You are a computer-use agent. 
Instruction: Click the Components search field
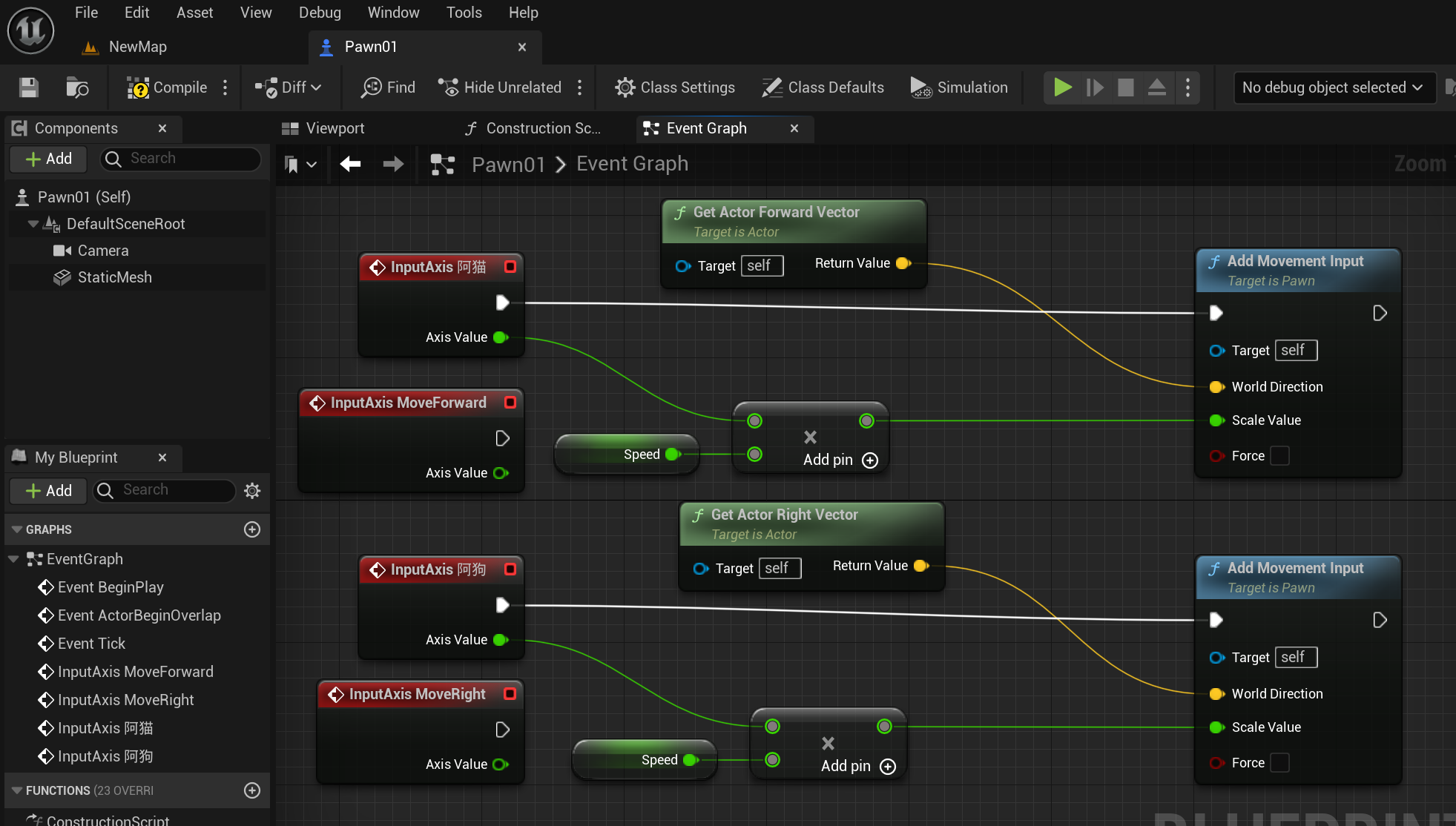(181, 159)
